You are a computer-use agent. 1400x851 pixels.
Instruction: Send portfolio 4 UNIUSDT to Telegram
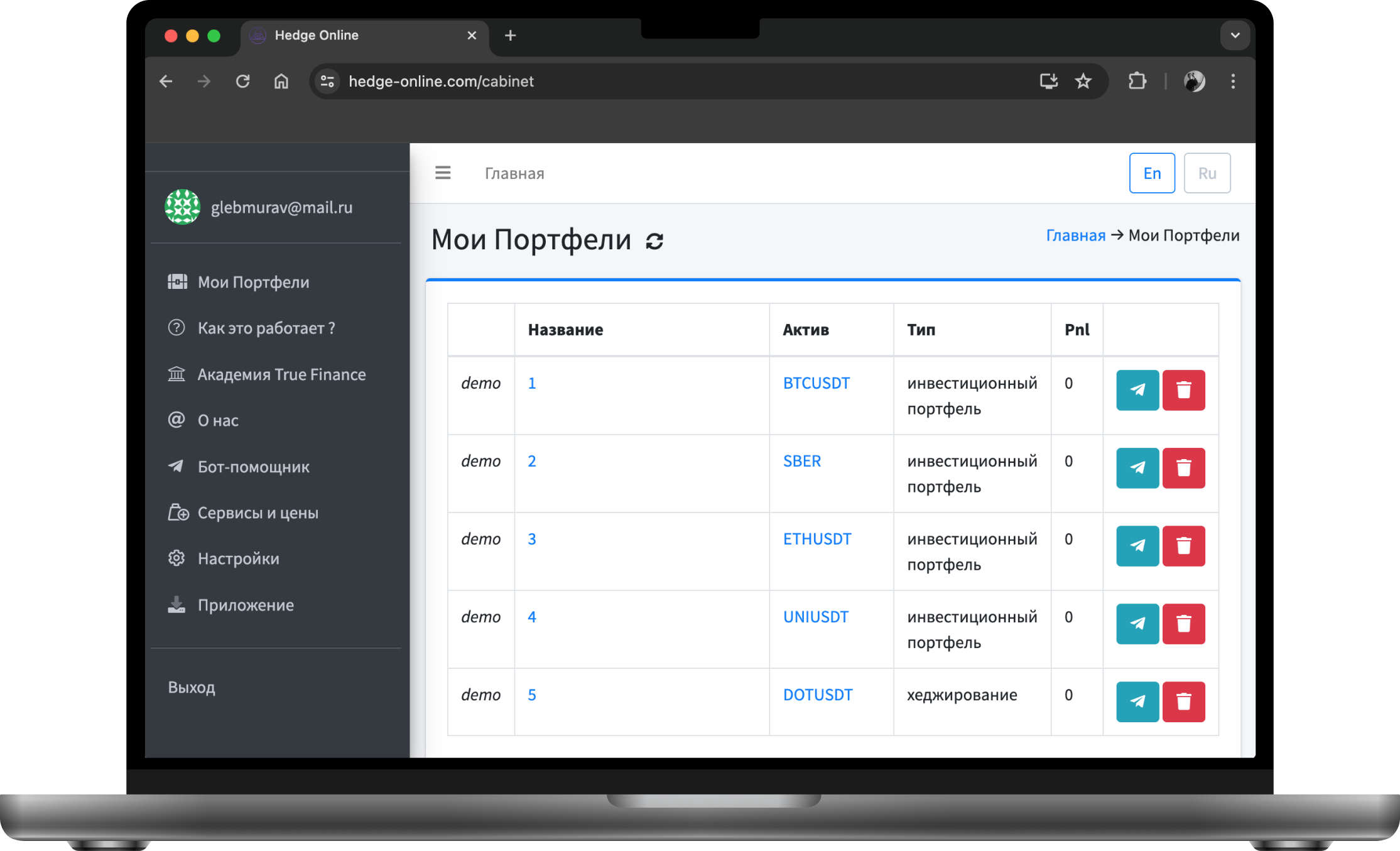click(1137, 624)
